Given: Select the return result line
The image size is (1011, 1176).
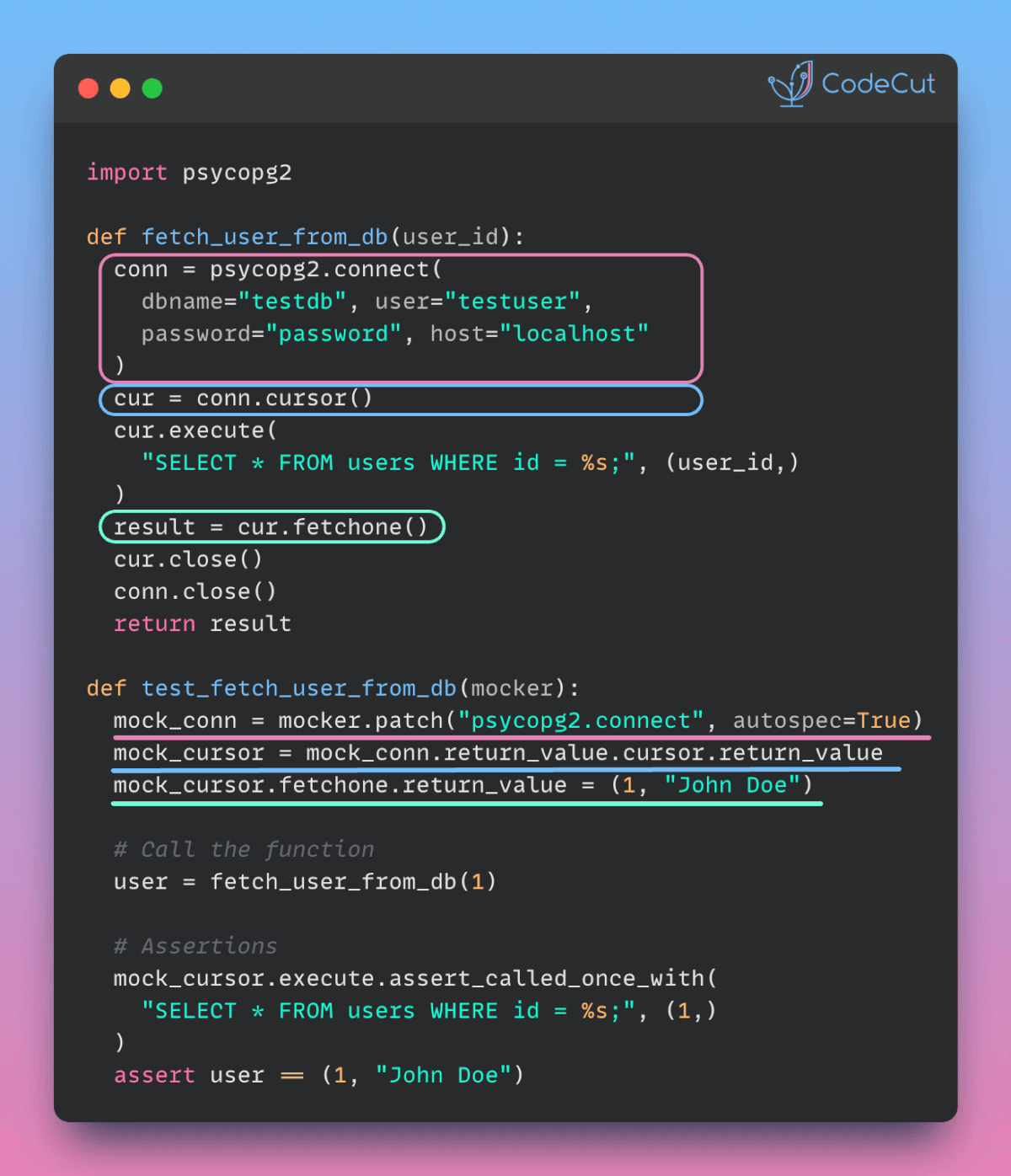Looking at the screenshot, I should click(202, 623).
